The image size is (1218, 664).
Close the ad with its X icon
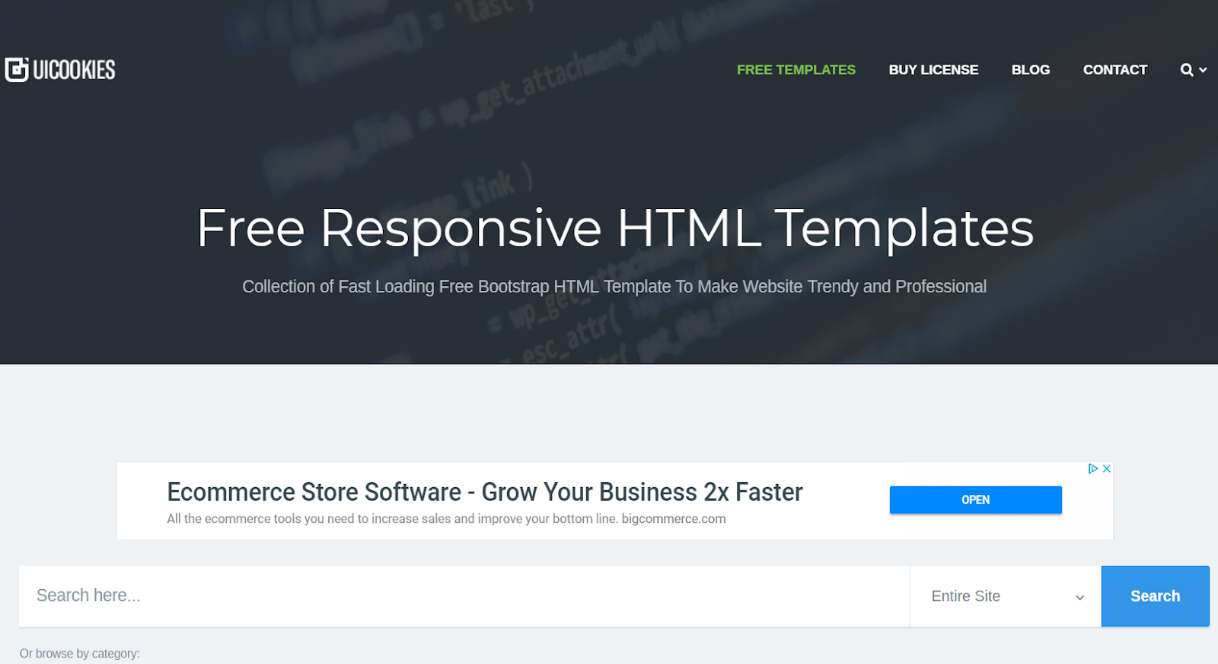pyautogui.click(x=1107, y=469)
